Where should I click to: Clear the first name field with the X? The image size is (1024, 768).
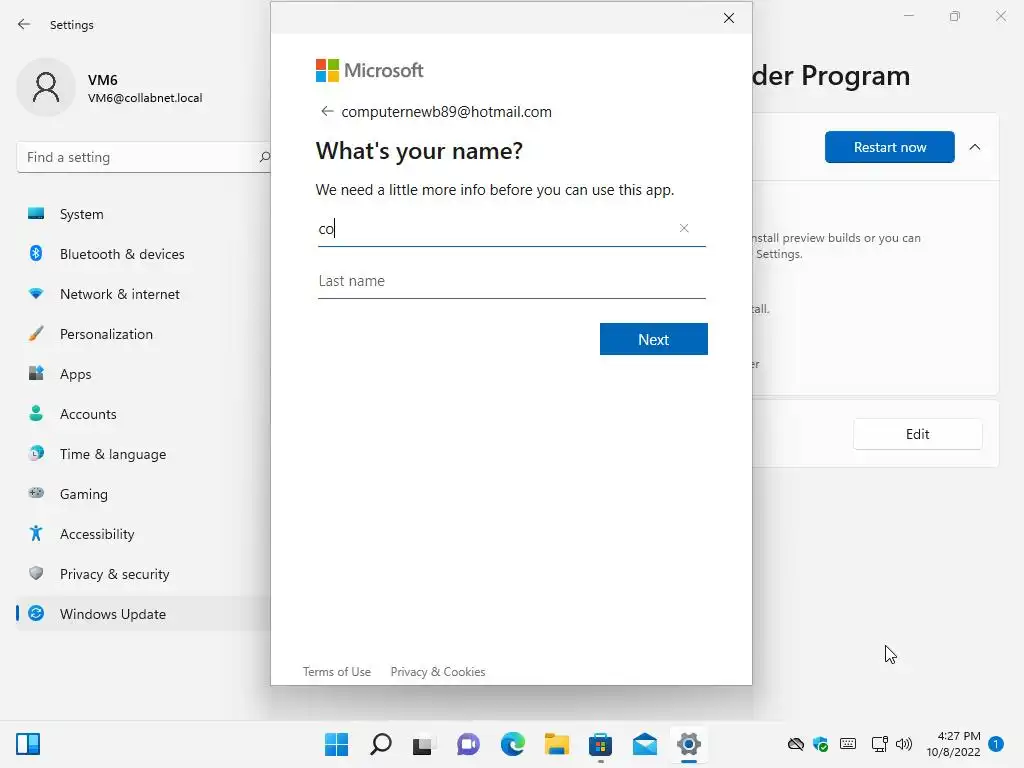(x=684, y=228)
